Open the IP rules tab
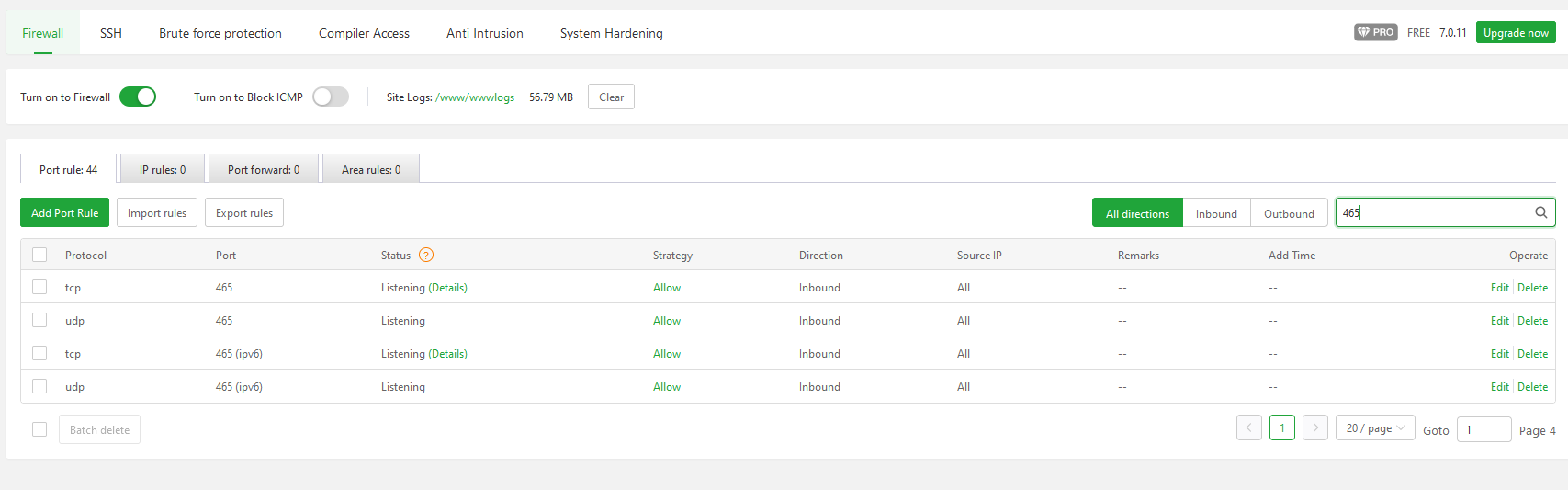Image resolution: width=1568 pixels, height=490 pixels. [163, 169]
